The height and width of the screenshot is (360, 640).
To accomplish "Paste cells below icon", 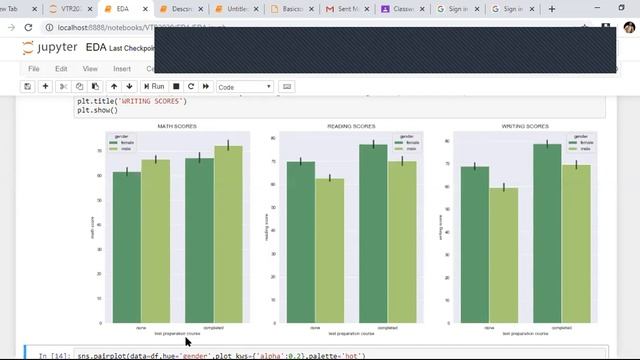I will (x=95, y=87).
